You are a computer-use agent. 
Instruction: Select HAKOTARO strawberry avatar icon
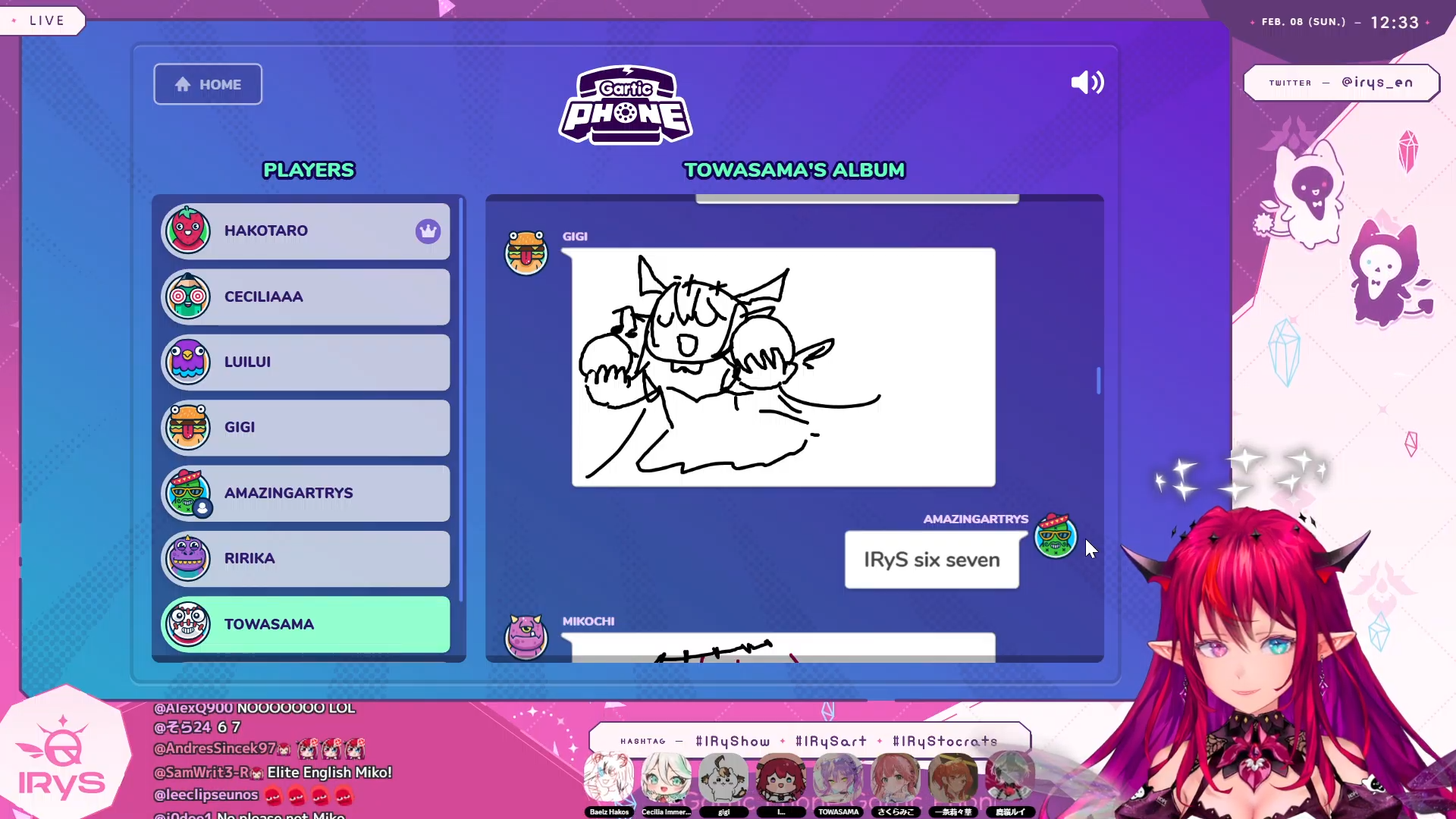pyautogui.click(x=187, y=231)
